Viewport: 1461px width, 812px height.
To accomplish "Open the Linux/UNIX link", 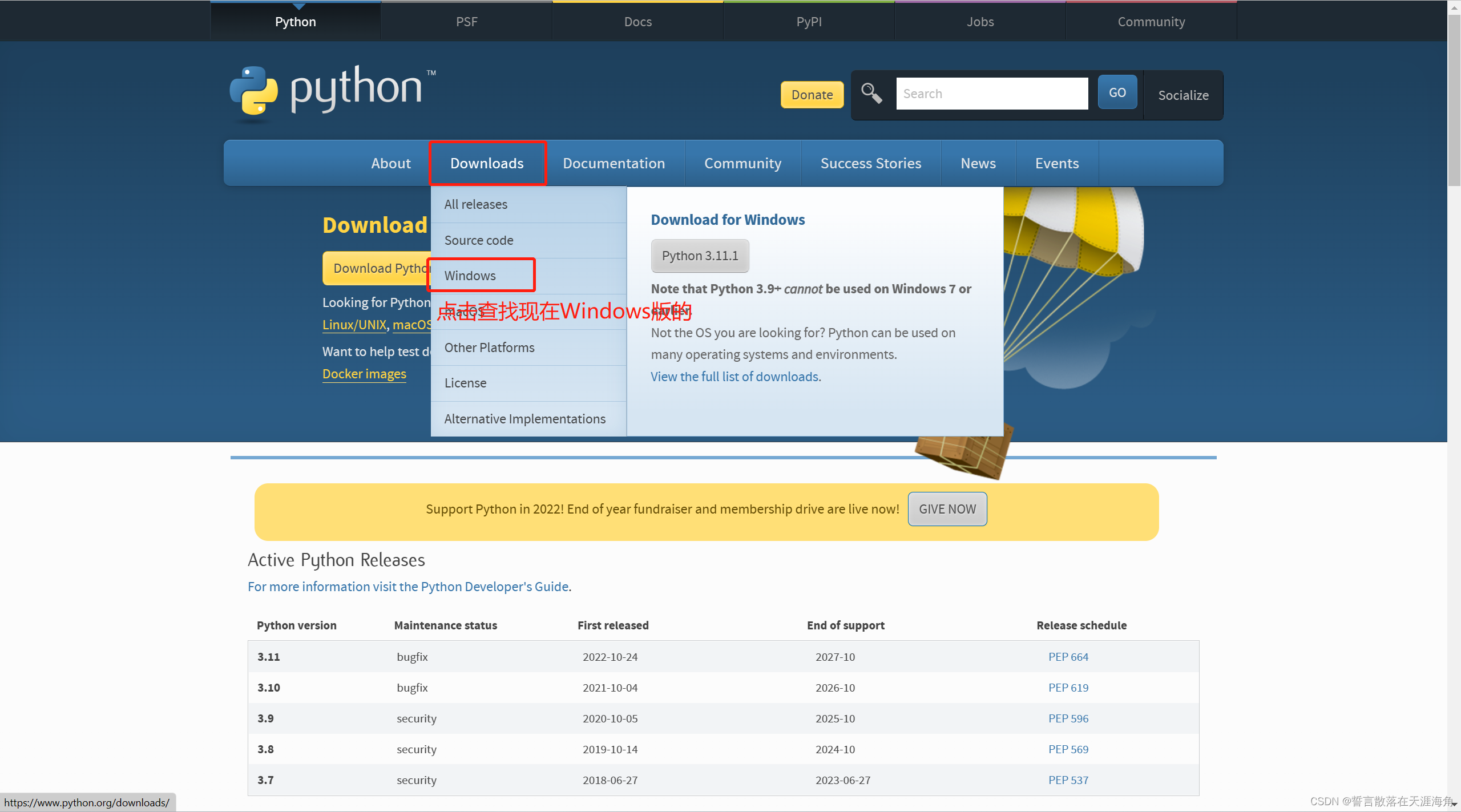I will (354, 325).
